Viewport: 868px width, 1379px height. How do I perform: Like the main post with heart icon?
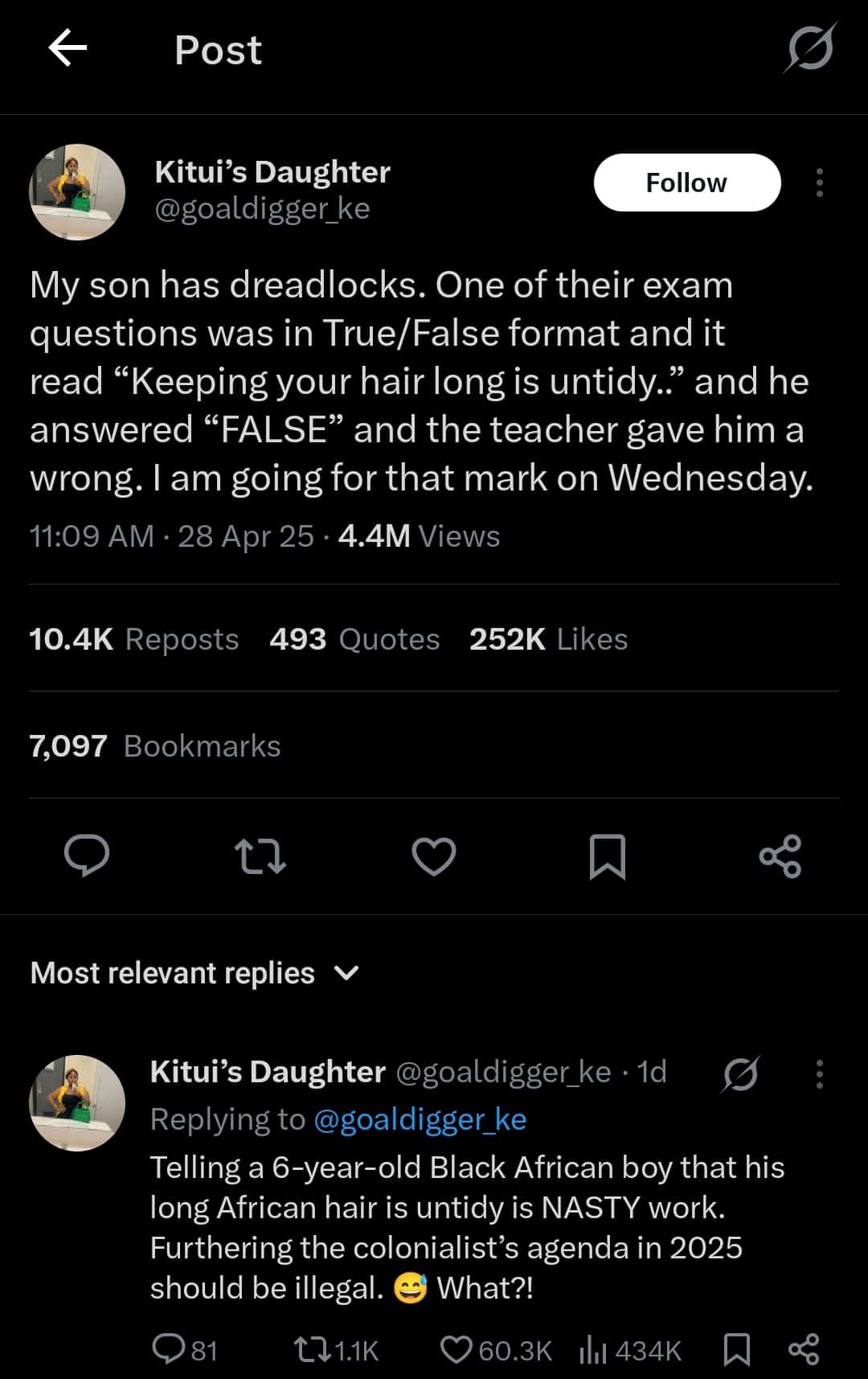pyautogui.click(x=434, y=856)
